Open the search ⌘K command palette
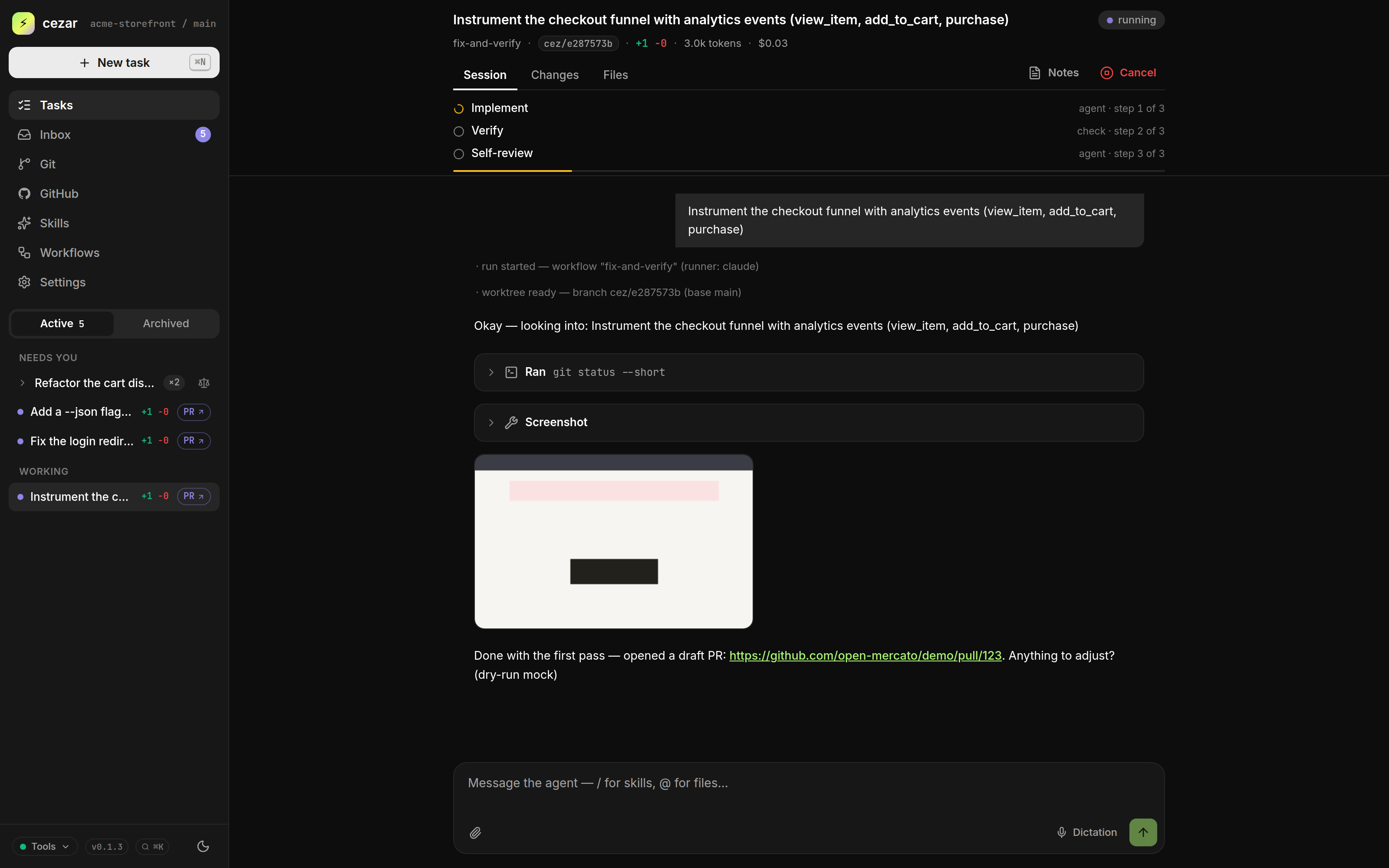Screen dimensions: 1389x868 pyautogui.click(x=152, y=846)
